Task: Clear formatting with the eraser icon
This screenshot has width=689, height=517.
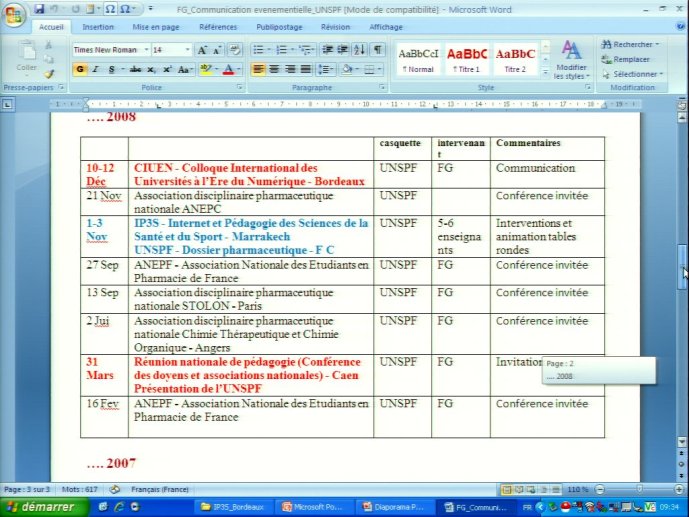Action: point(235,50)
